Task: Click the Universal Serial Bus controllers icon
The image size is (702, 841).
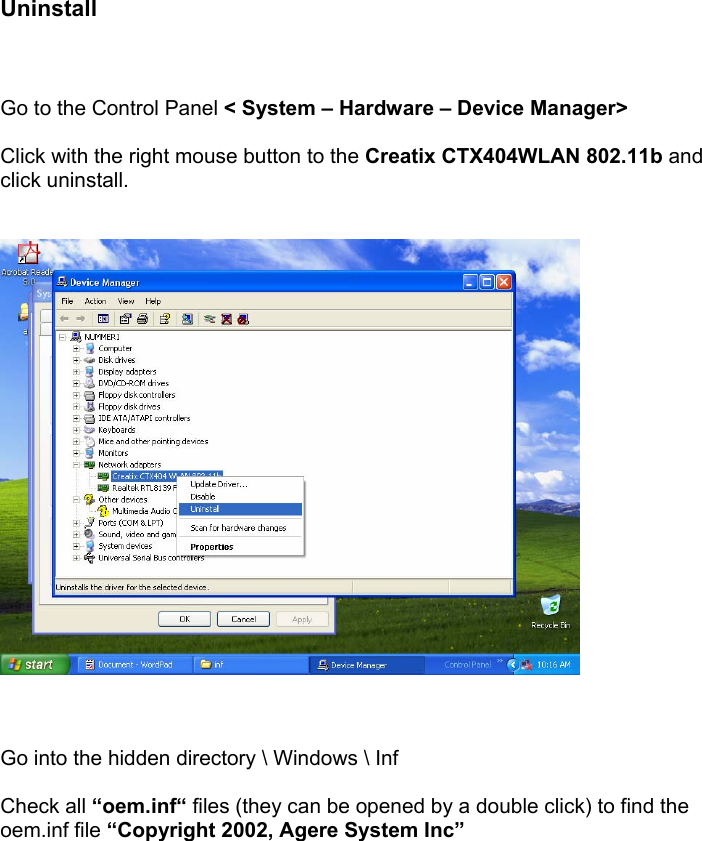Action: (x=90, y=558)
